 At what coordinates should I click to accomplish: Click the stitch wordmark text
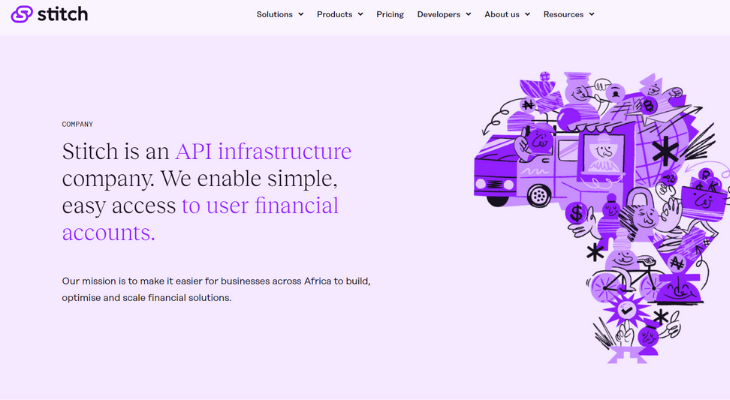(x=62, y=14)
